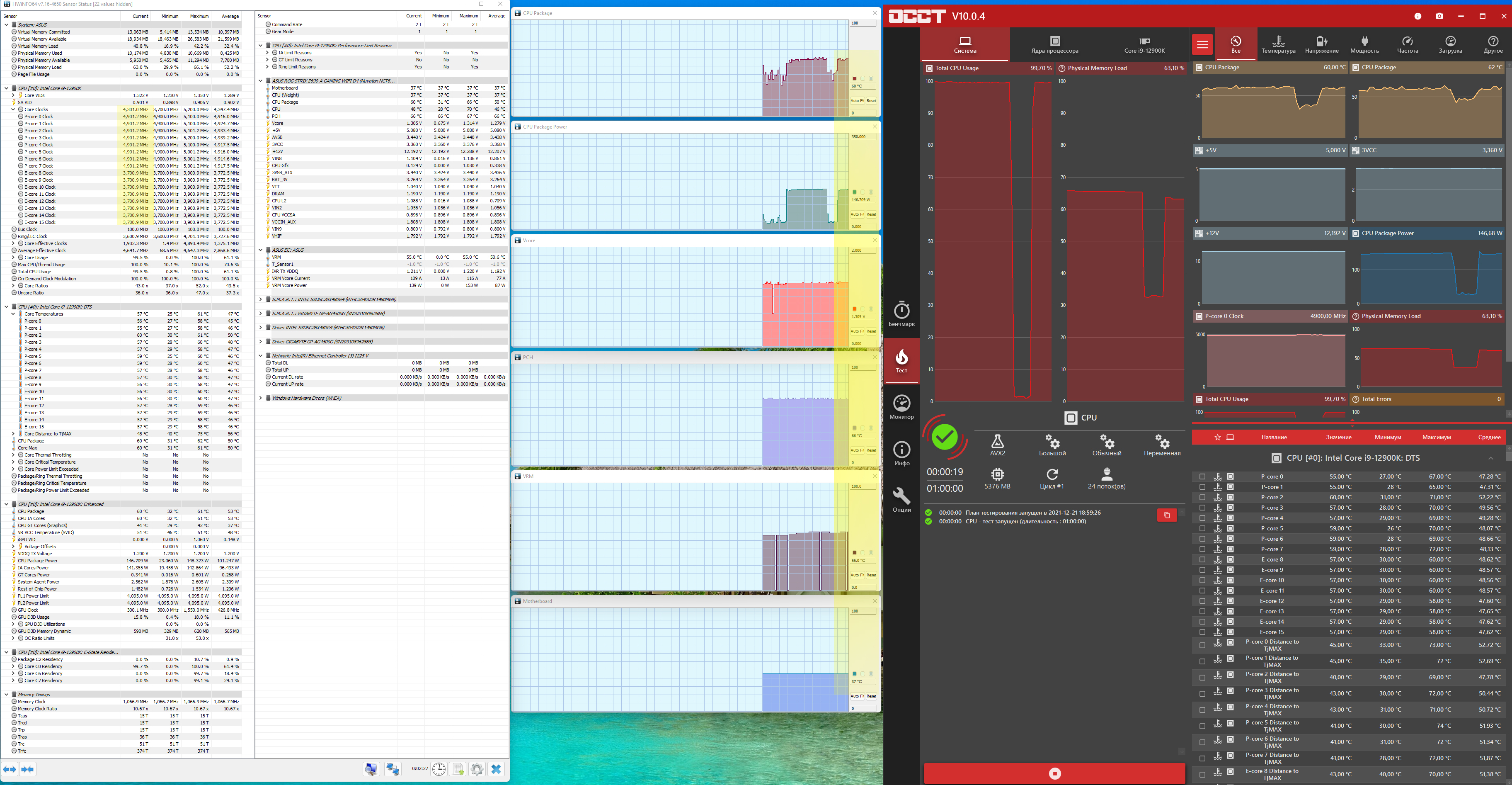The width and height of the screenshot is (1512, 785).
Task: Collapse the Core Clocks tree node
Action: point(13,109)
